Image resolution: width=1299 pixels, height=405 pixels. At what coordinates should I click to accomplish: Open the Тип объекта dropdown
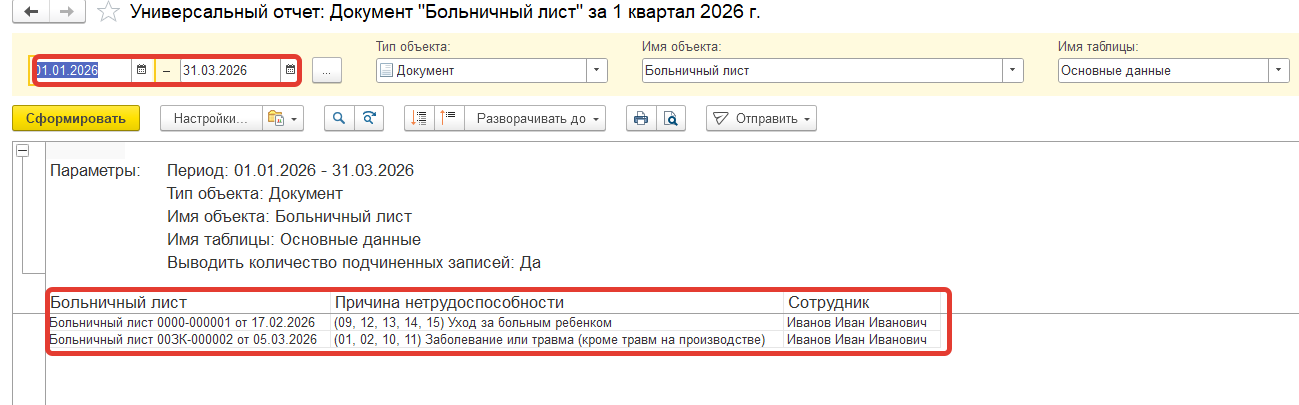pos(597,70)
